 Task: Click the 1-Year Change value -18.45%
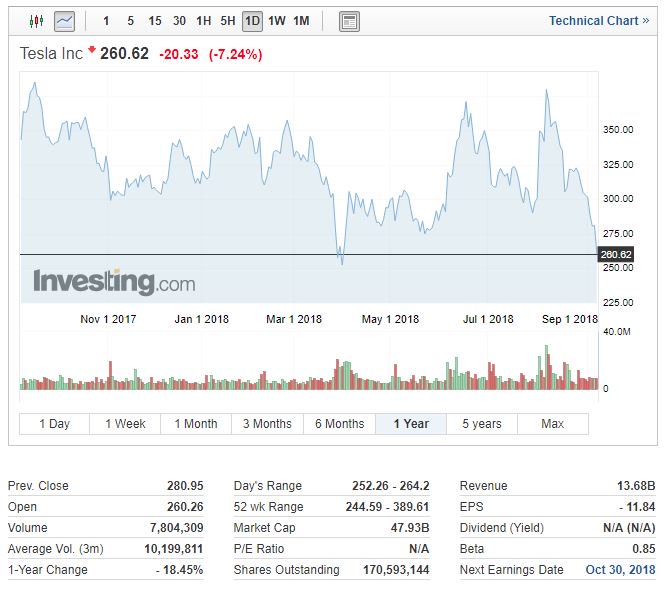pos(179,570)
